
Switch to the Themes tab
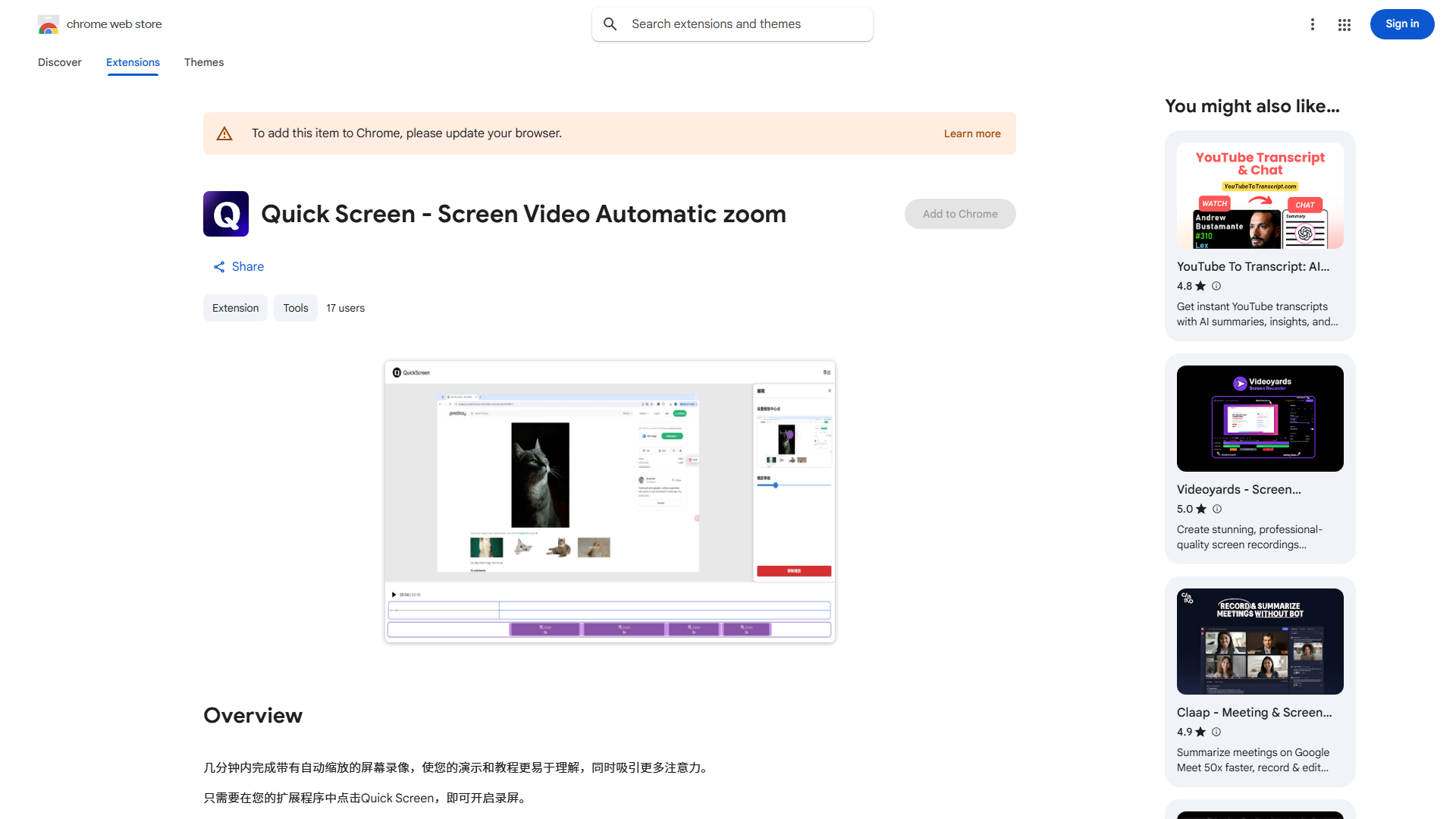point(203,62)
